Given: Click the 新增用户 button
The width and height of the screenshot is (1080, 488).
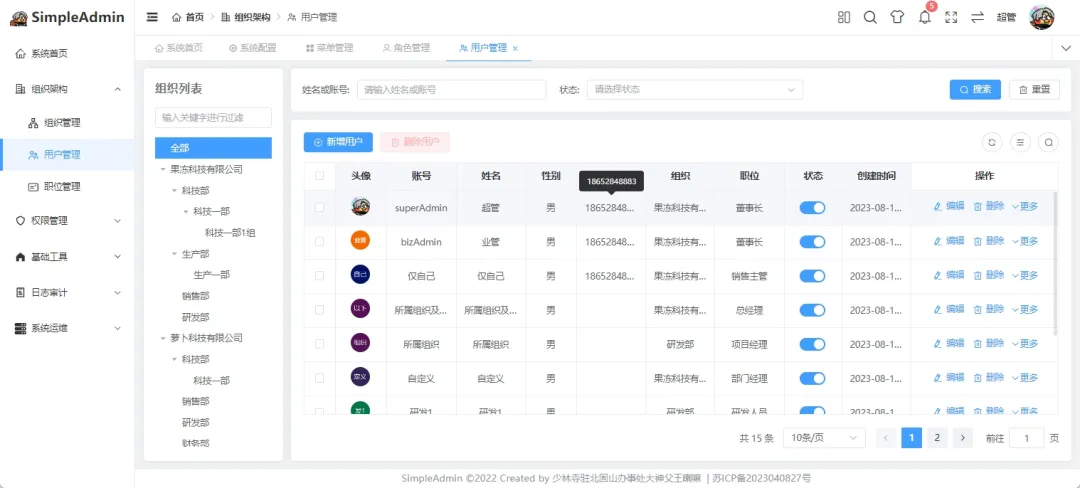Looking at the screenshot, I should pyautogui.click(x=338, y=142).
